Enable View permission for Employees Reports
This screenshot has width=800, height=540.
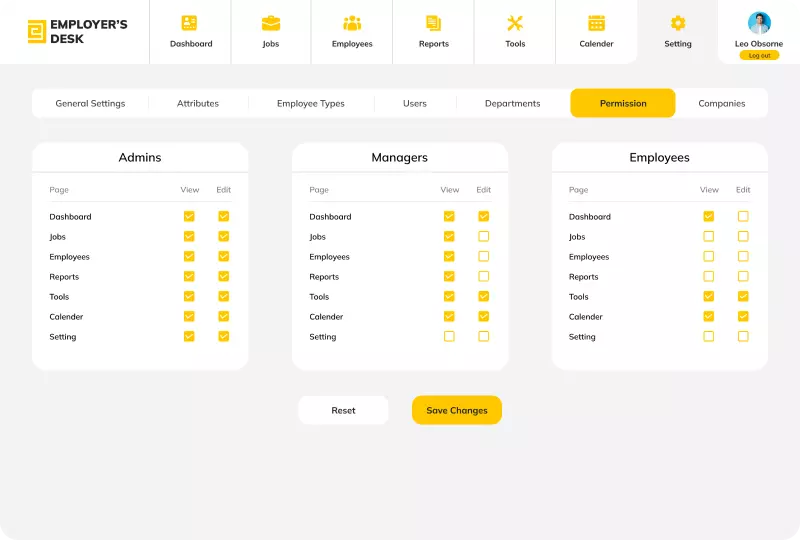click(x=709, y=277)
